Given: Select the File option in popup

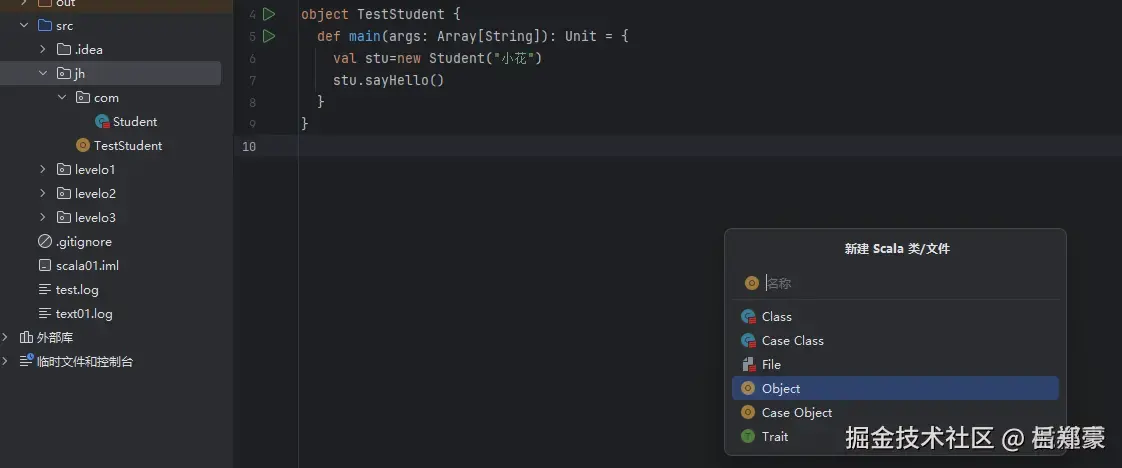Looking at the screenshot, I should coord(771,364).
